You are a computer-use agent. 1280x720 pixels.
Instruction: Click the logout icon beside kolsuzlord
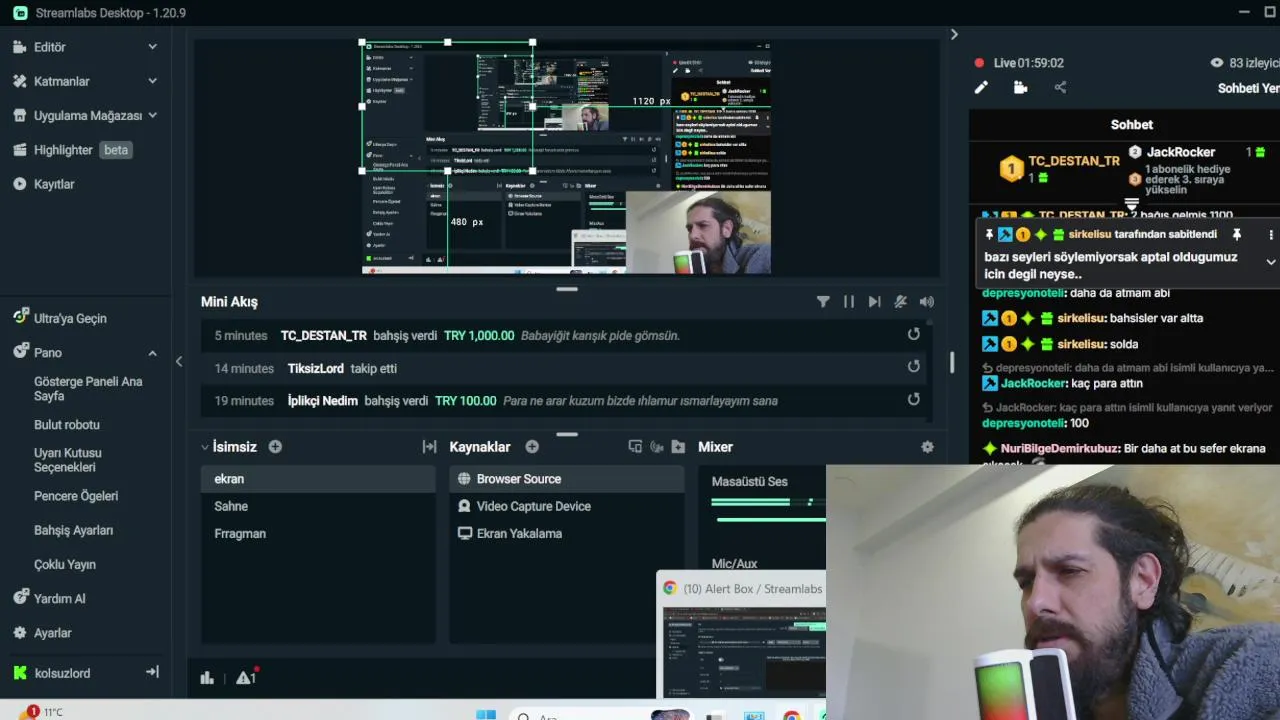tap(152, 672)
